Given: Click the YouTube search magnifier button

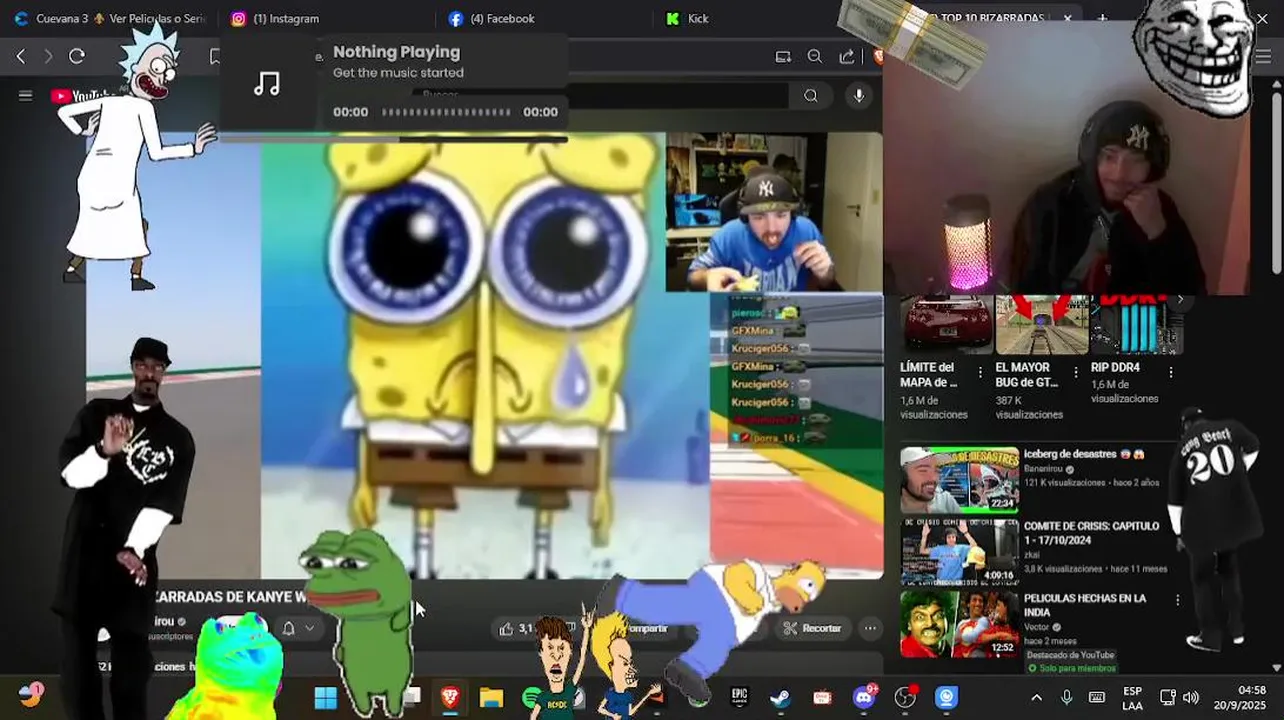Looking at the screenshot, I should [x=811, y=96].
